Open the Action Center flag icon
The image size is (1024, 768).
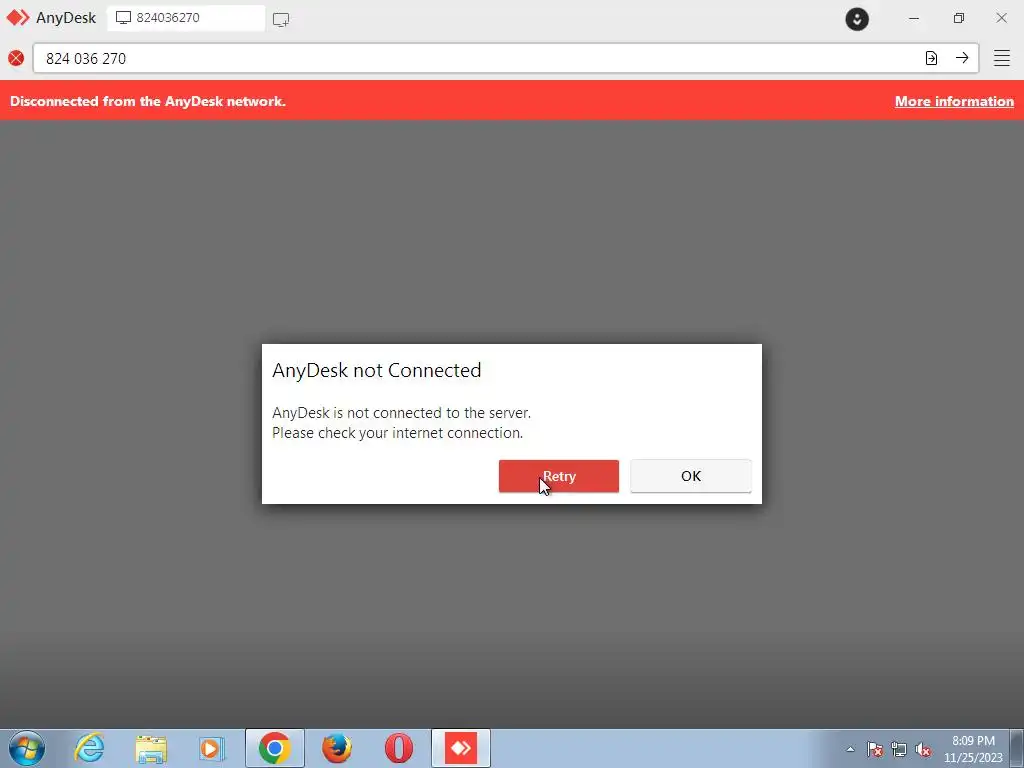pyautogui.click(x=875, y=749)
